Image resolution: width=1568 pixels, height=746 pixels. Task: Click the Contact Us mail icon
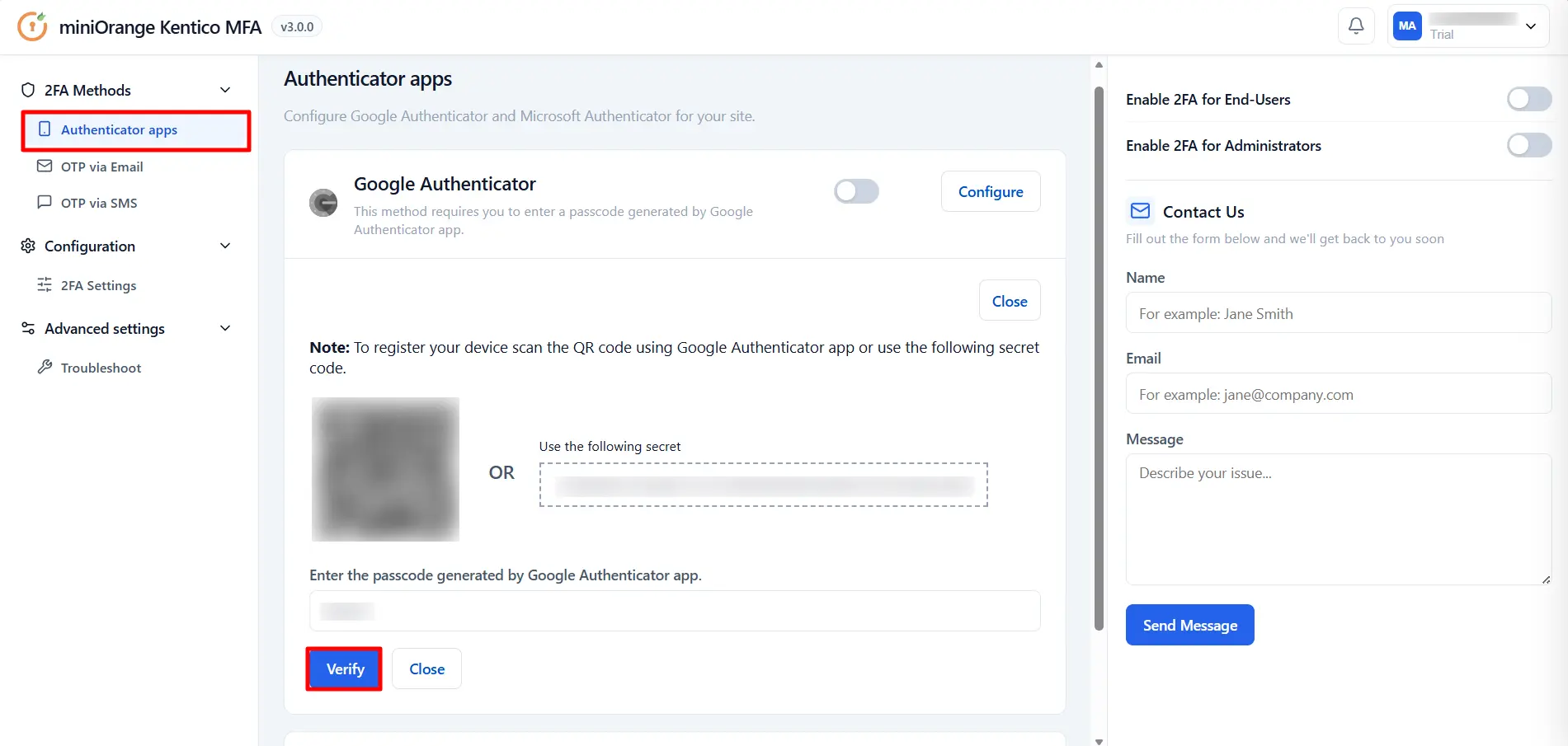(1140, 211)
